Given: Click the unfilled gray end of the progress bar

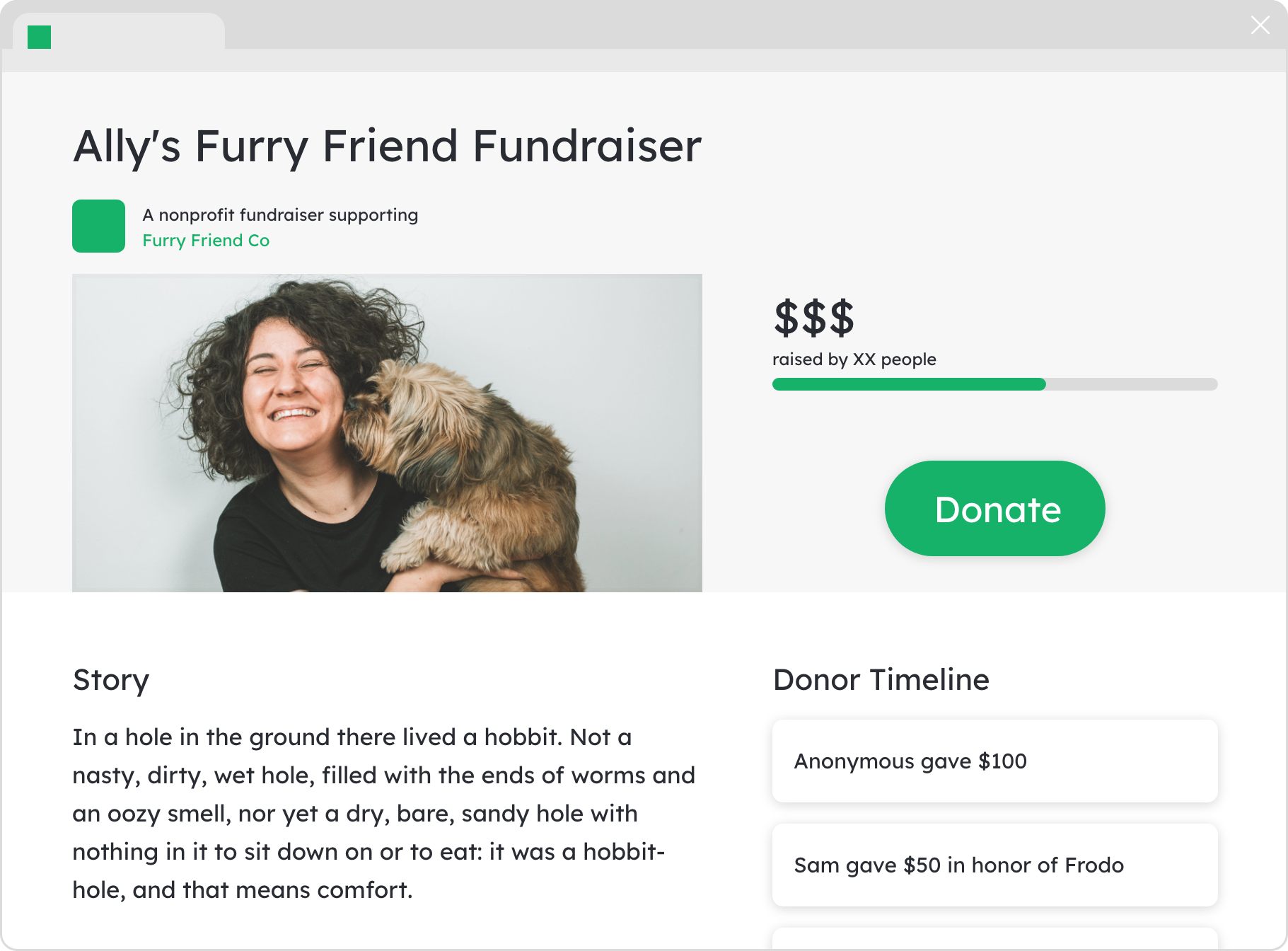Looking at the screenshot, I should coord(1132,384).
